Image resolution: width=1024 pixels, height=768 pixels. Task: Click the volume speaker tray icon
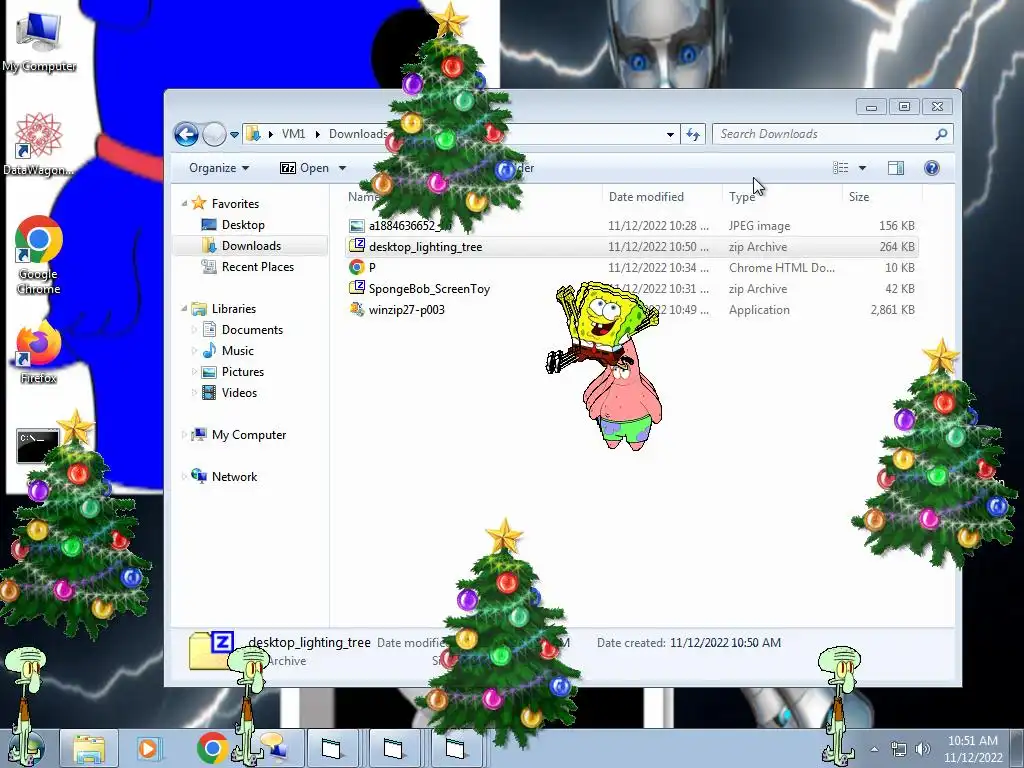pos(923,749)
